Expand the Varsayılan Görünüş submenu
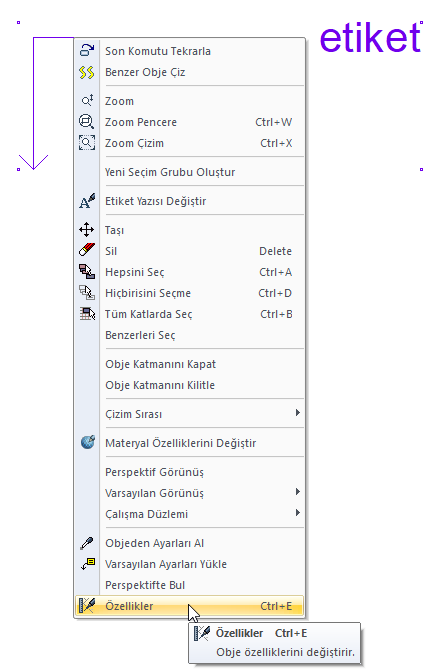 coord(297,492)
